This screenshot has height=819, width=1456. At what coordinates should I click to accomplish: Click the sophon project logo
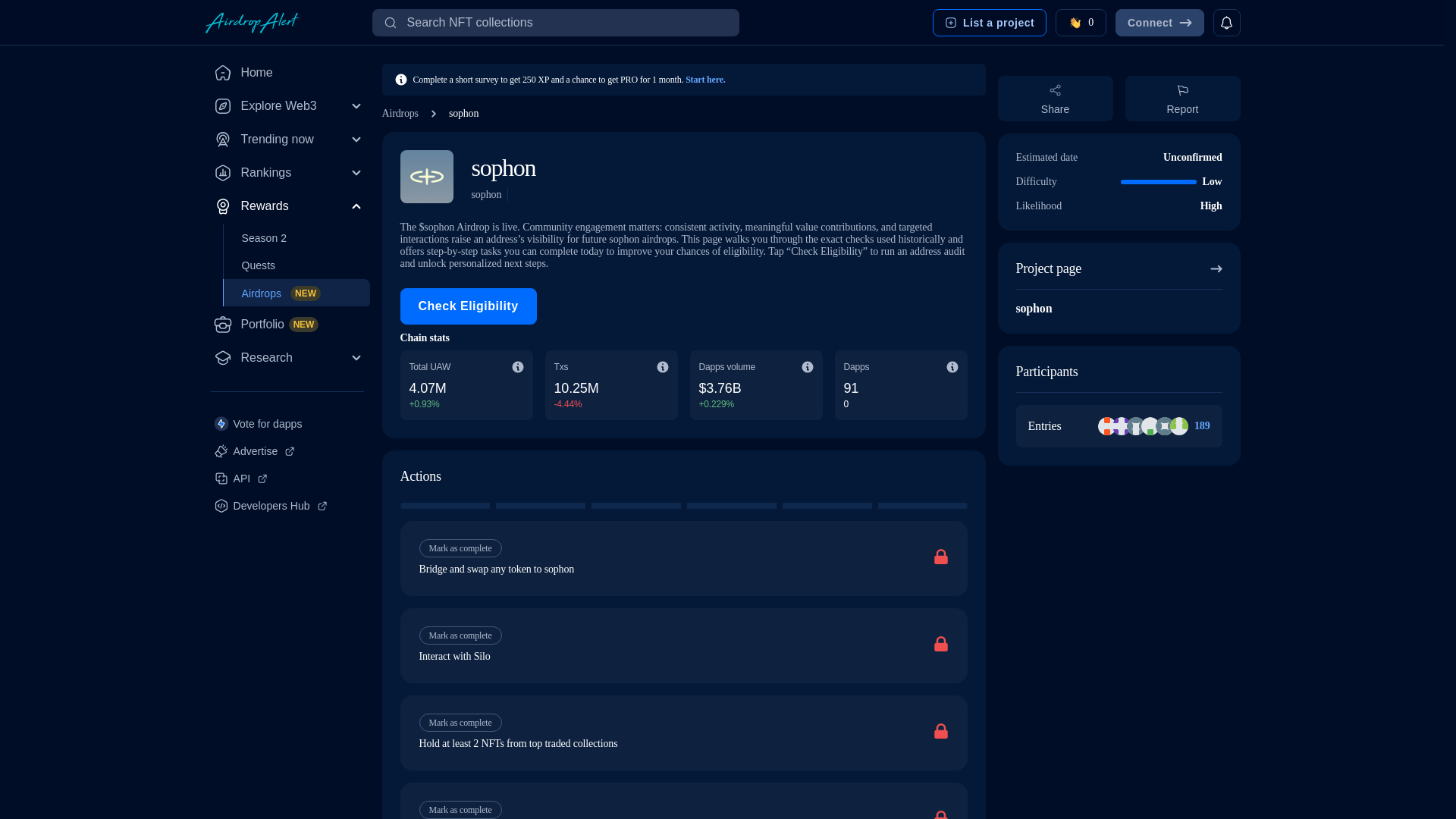(426, 177)
